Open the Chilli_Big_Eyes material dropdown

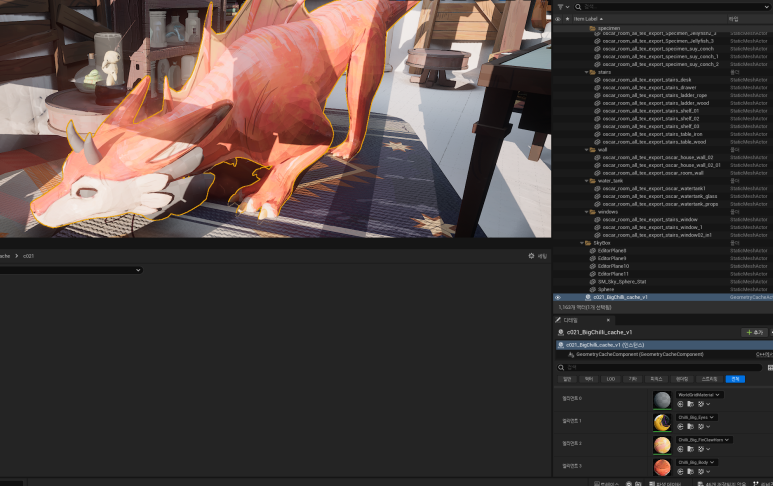[696, 417]
